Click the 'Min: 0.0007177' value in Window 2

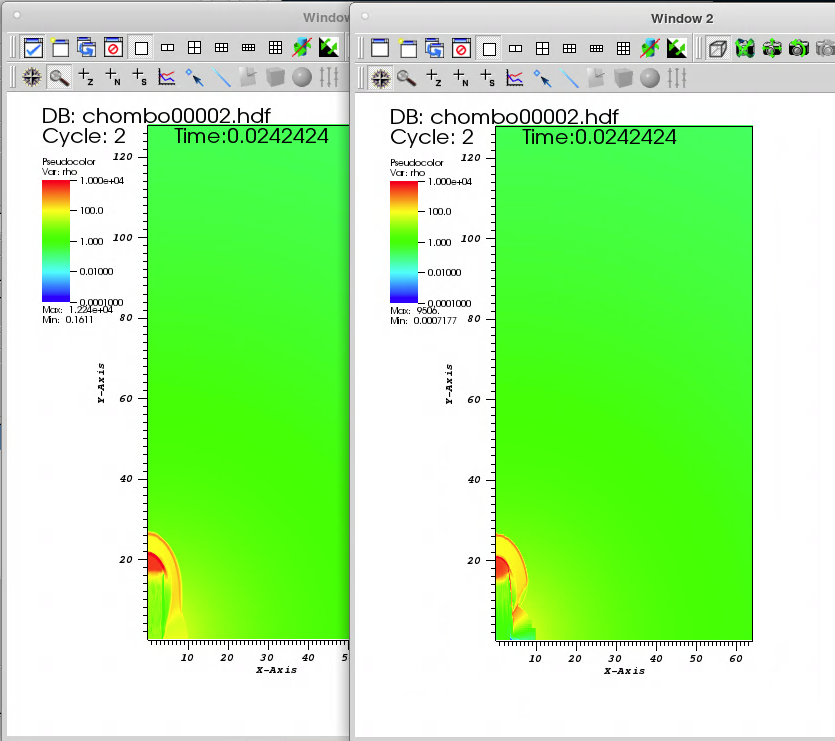[423, 321]
